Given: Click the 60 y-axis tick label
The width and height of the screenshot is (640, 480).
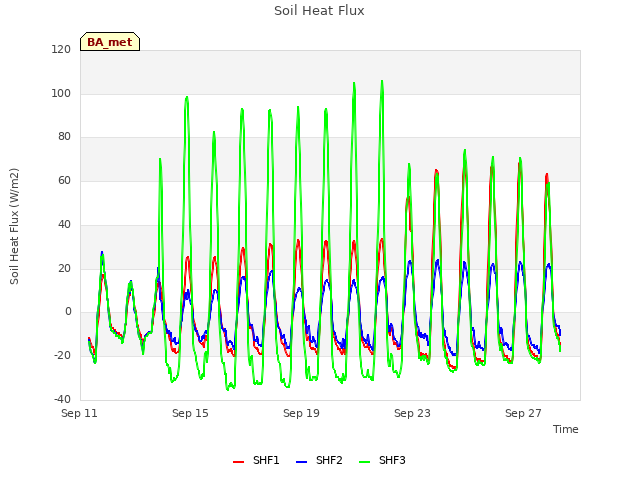Looking at the screenshot, I should 64,180.
